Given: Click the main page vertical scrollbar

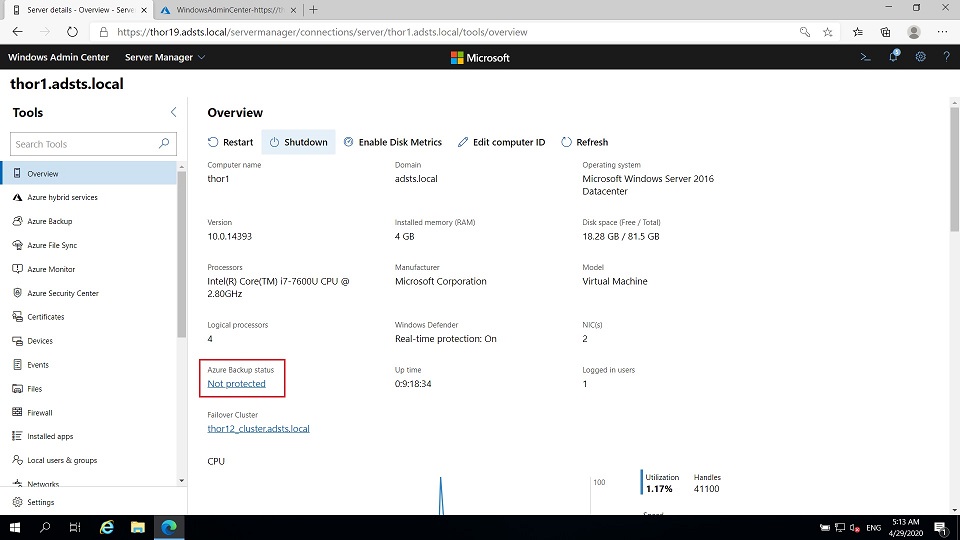Looking at the screenshot, I should pos(954,170).
